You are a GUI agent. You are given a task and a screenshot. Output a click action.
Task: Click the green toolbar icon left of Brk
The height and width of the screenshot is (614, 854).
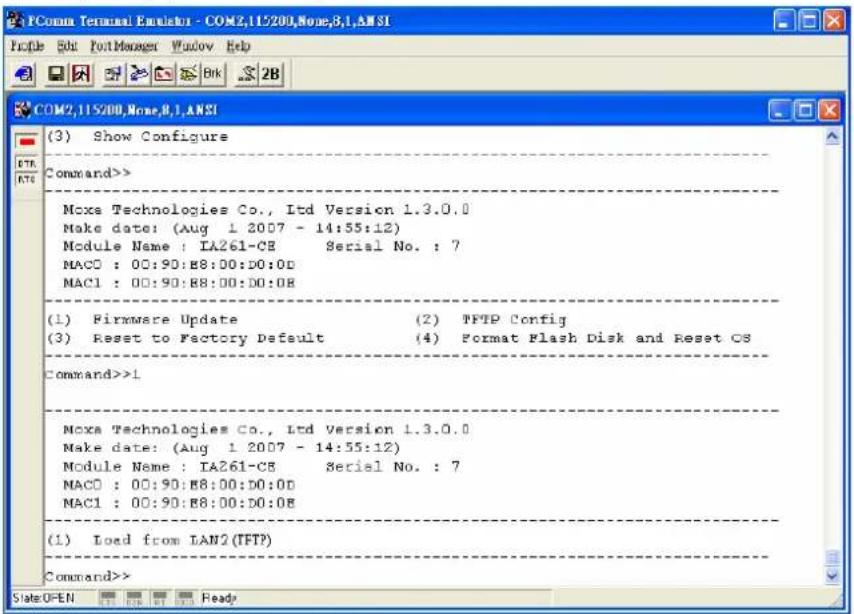(188, 74)
